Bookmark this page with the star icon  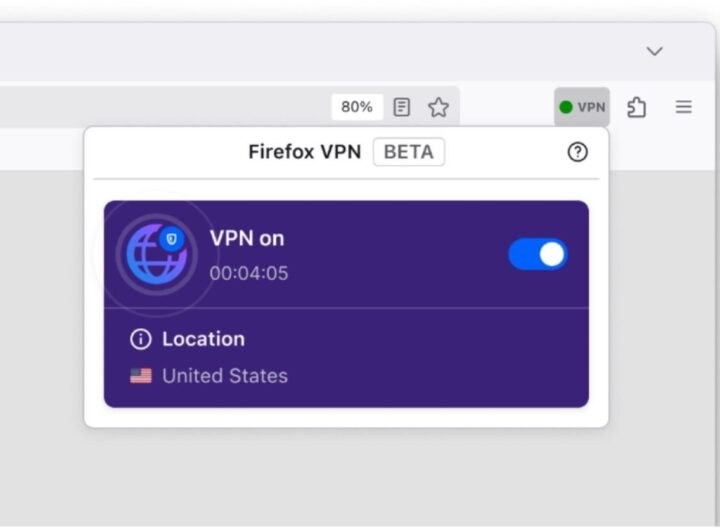click(x=438, y=107)
